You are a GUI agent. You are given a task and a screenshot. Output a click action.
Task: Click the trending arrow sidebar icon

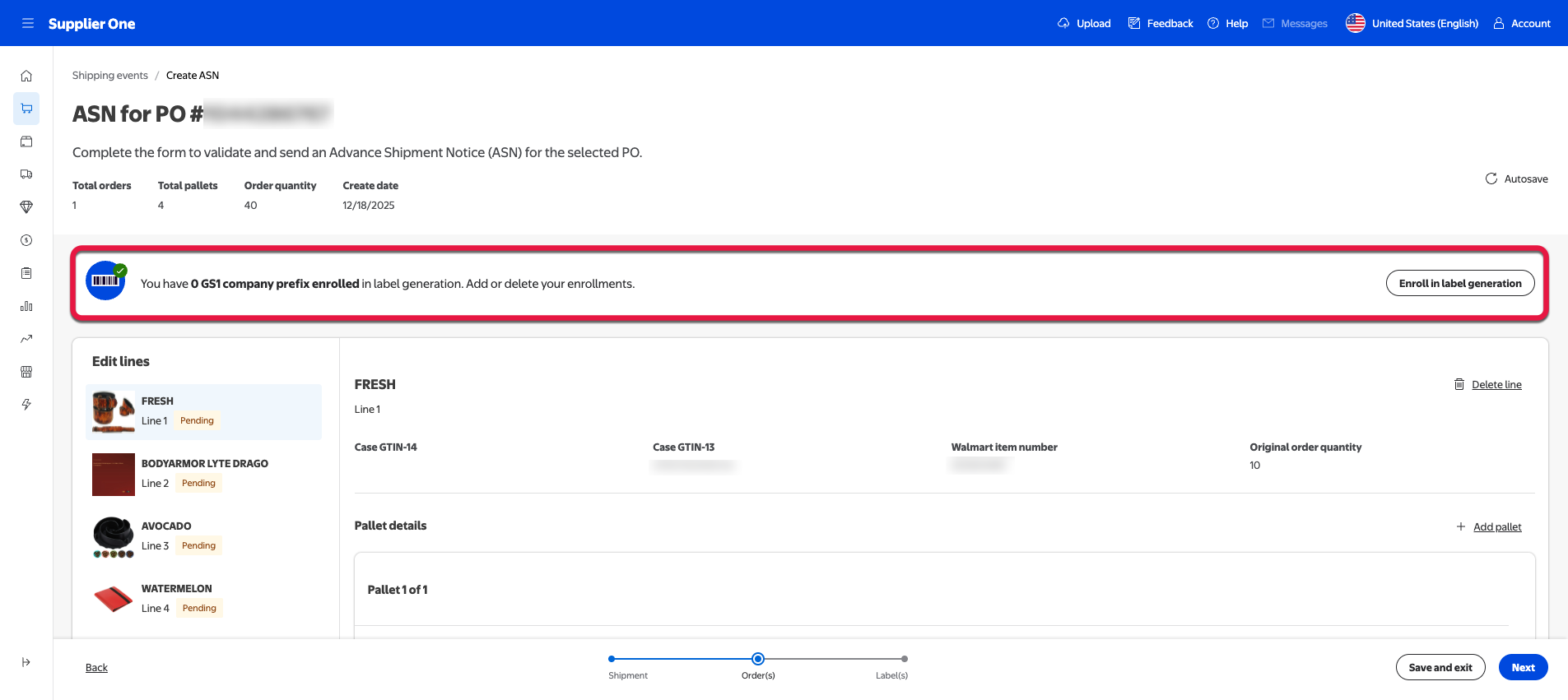(x=26, y=339)
